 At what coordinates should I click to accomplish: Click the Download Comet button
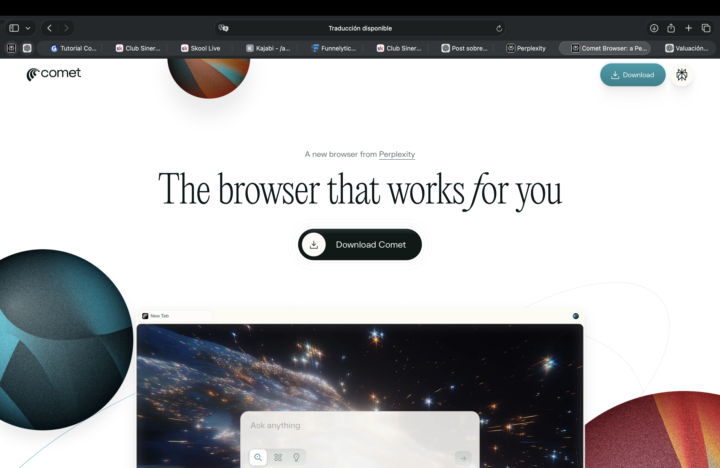[360, 244]
